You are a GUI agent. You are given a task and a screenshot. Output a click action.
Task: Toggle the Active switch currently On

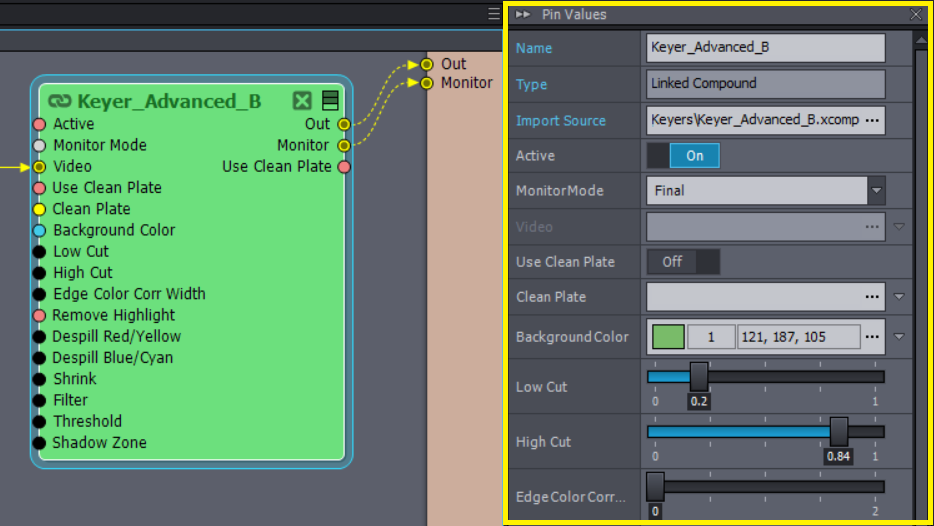click(683, 155)
